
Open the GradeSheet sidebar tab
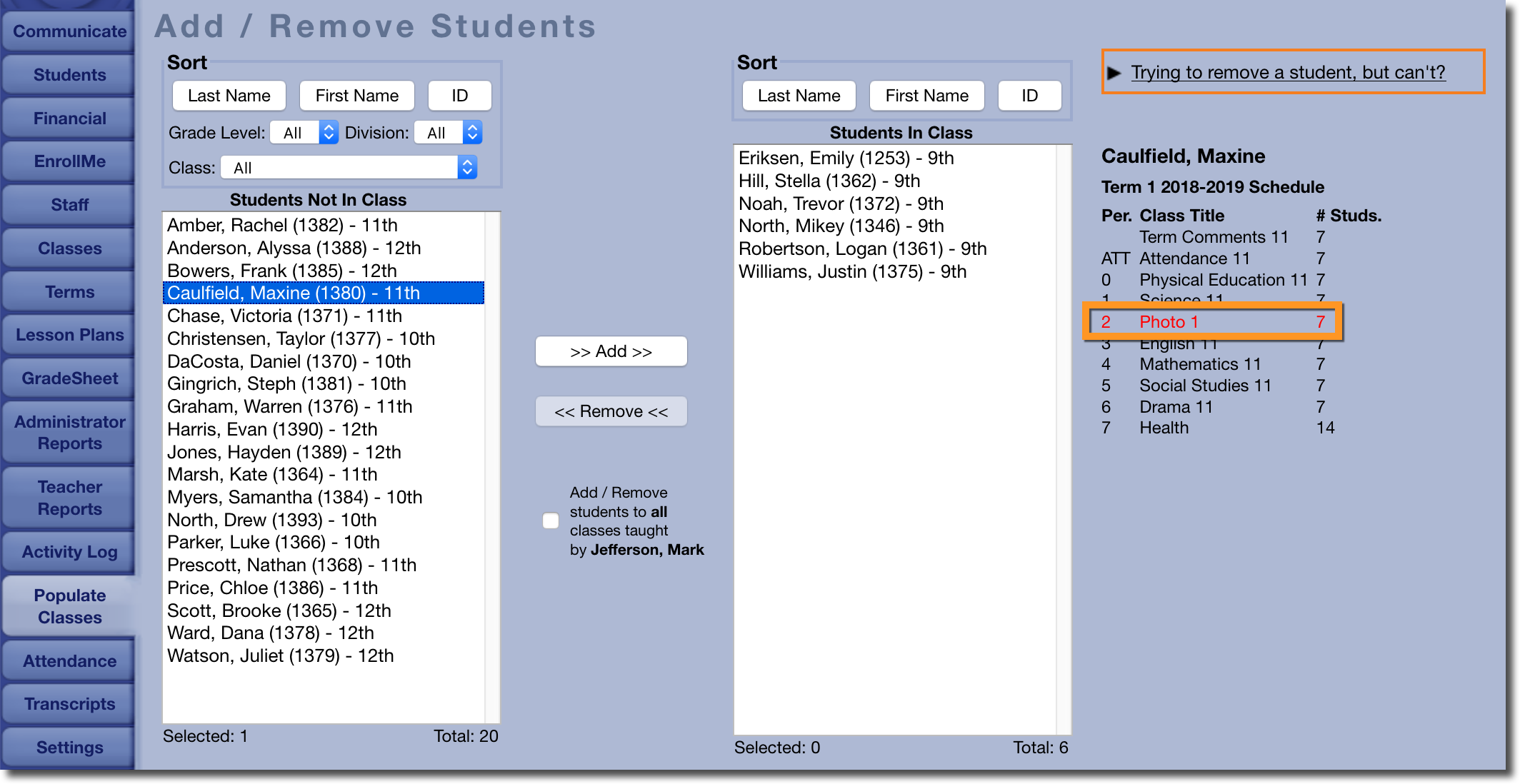click(69, 378)
